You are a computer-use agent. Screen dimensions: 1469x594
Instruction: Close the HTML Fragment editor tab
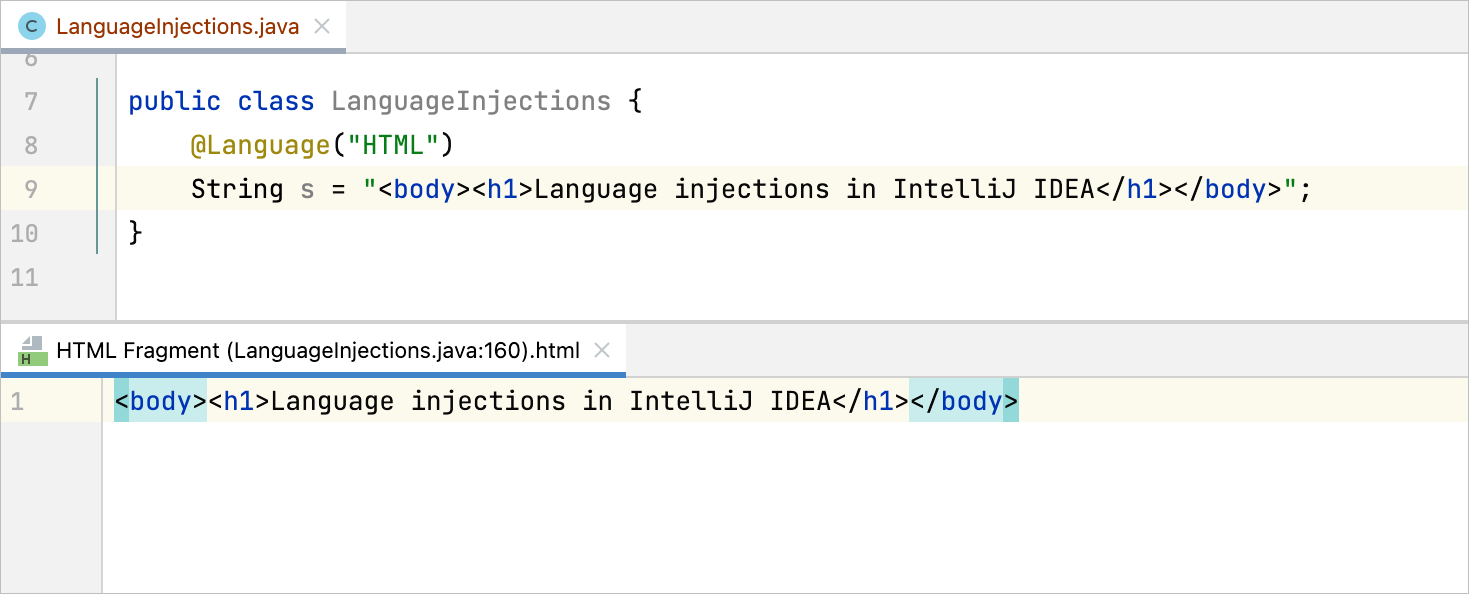[x=602, y=350]
